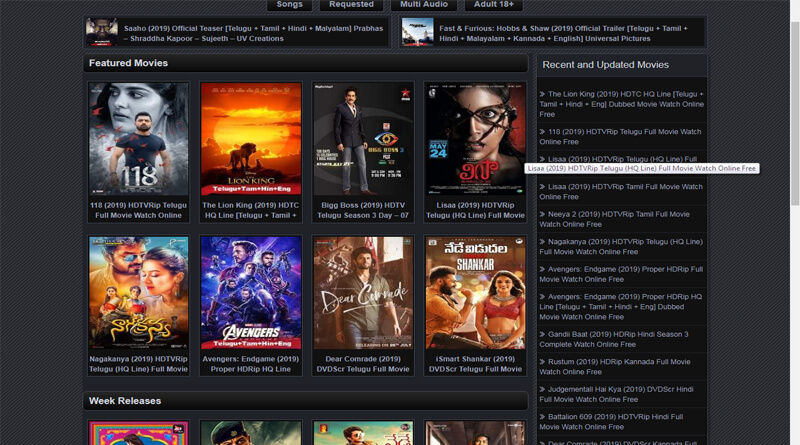This screenshot has height=445, width=800.
Task: Click the Fast & Furious trailer thumbnail
Action: coord(417,32)
